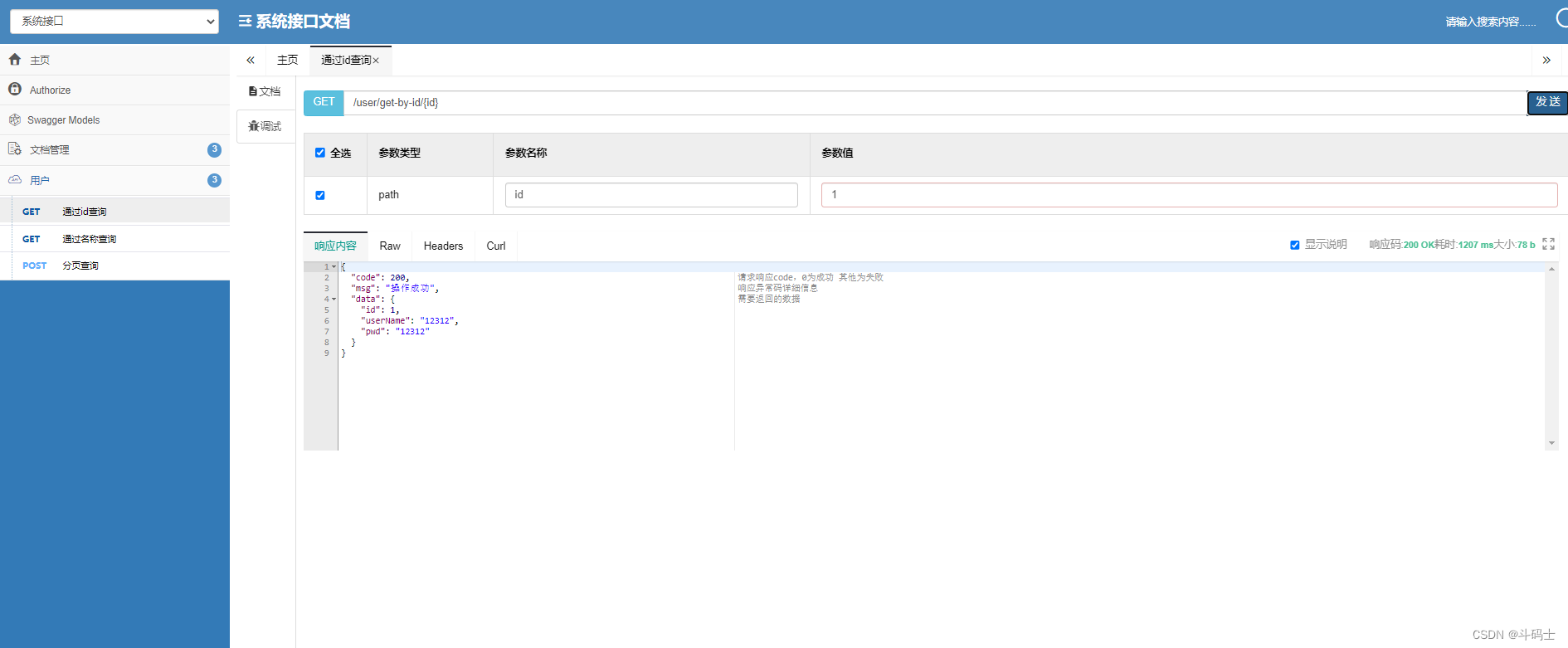Switch to the Headers response tab
This screenshot has width=1568, height=648.
coord(443,246)
